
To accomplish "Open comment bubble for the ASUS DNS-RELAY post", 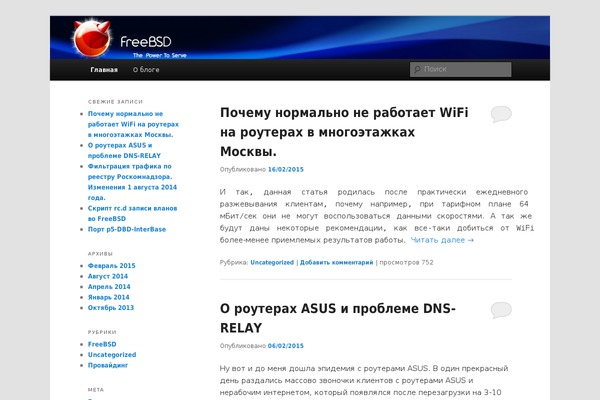I will [501, 310].
